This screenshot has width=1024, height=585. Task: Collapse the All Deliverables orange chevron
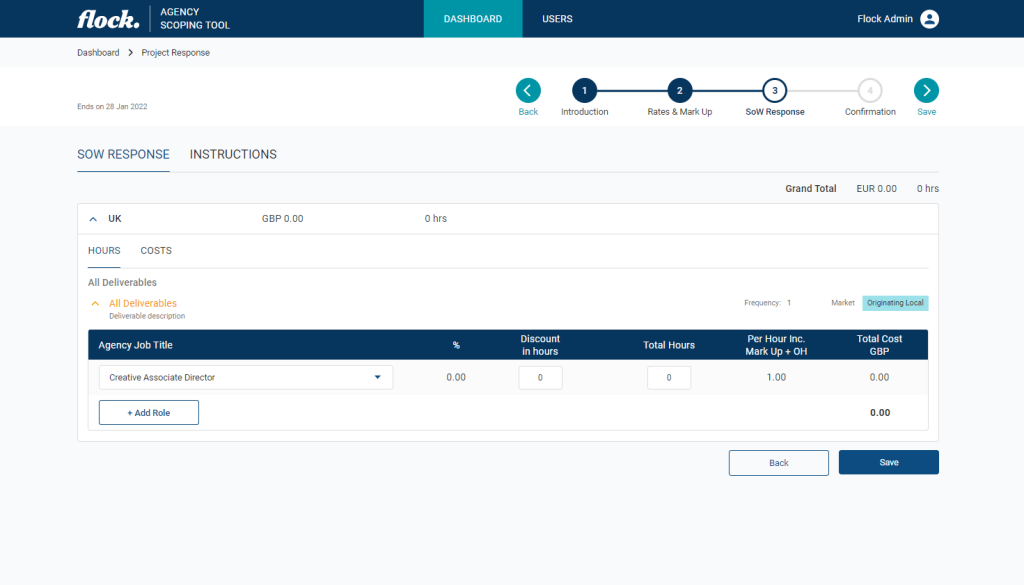point(95,304)
